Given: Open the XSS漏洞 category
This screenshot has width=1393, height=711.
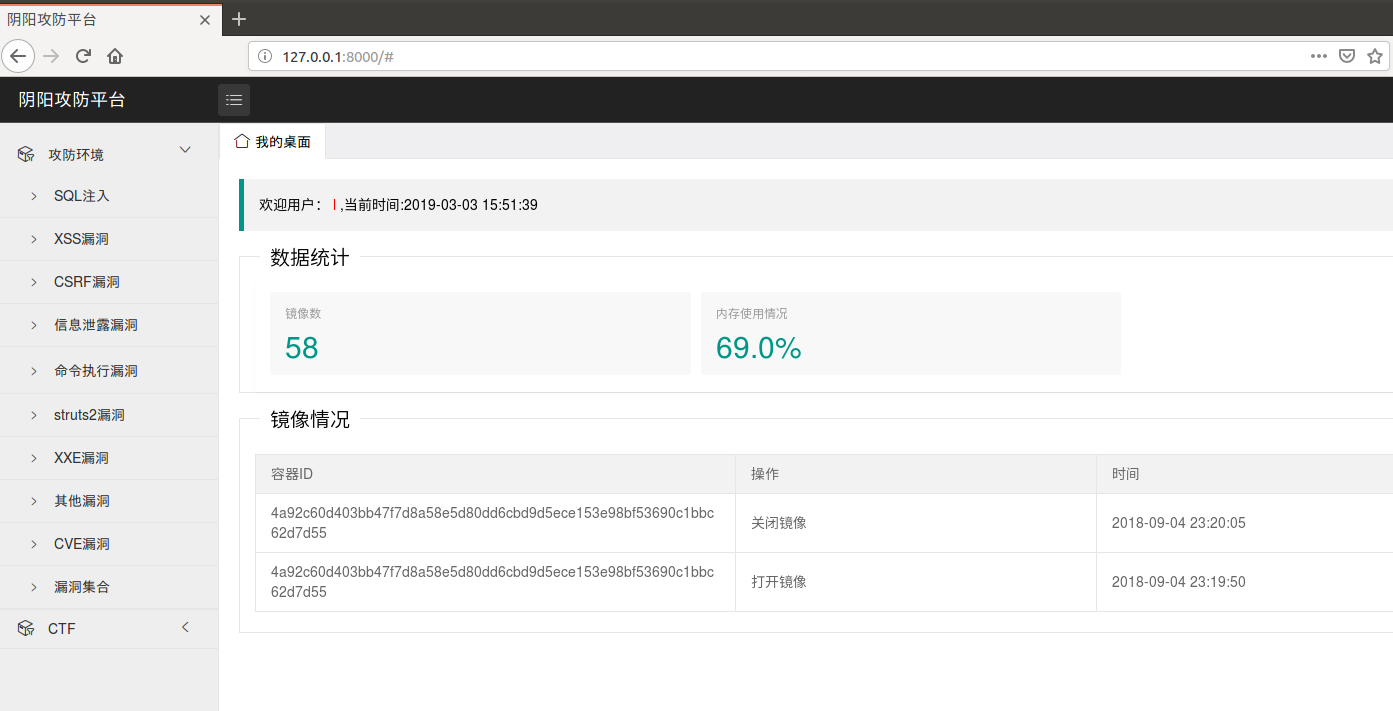Looking at the screenshot, I should (x=81, y=239).
